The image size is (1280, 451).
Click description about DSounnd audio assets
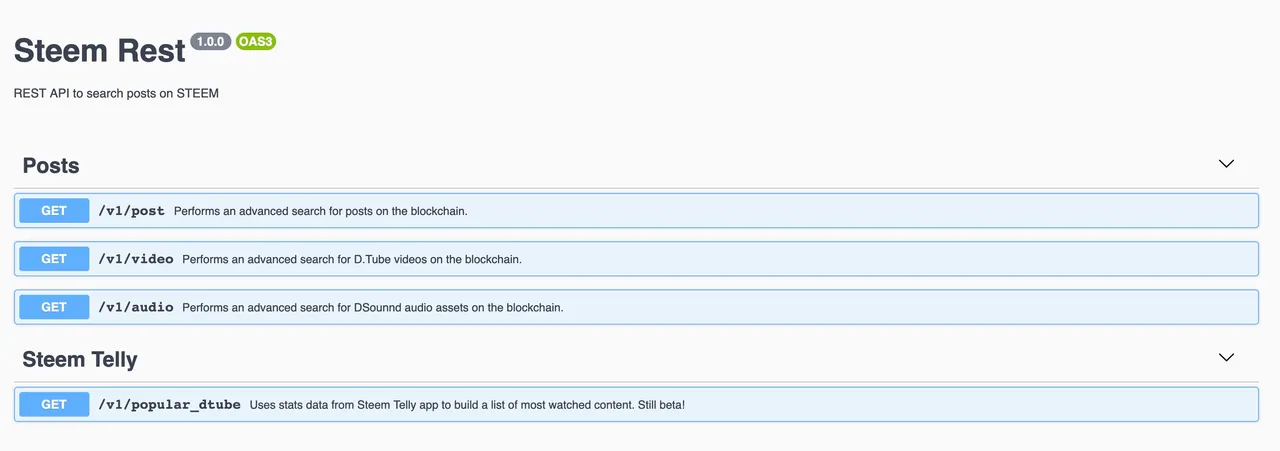(x=373, y=307)
